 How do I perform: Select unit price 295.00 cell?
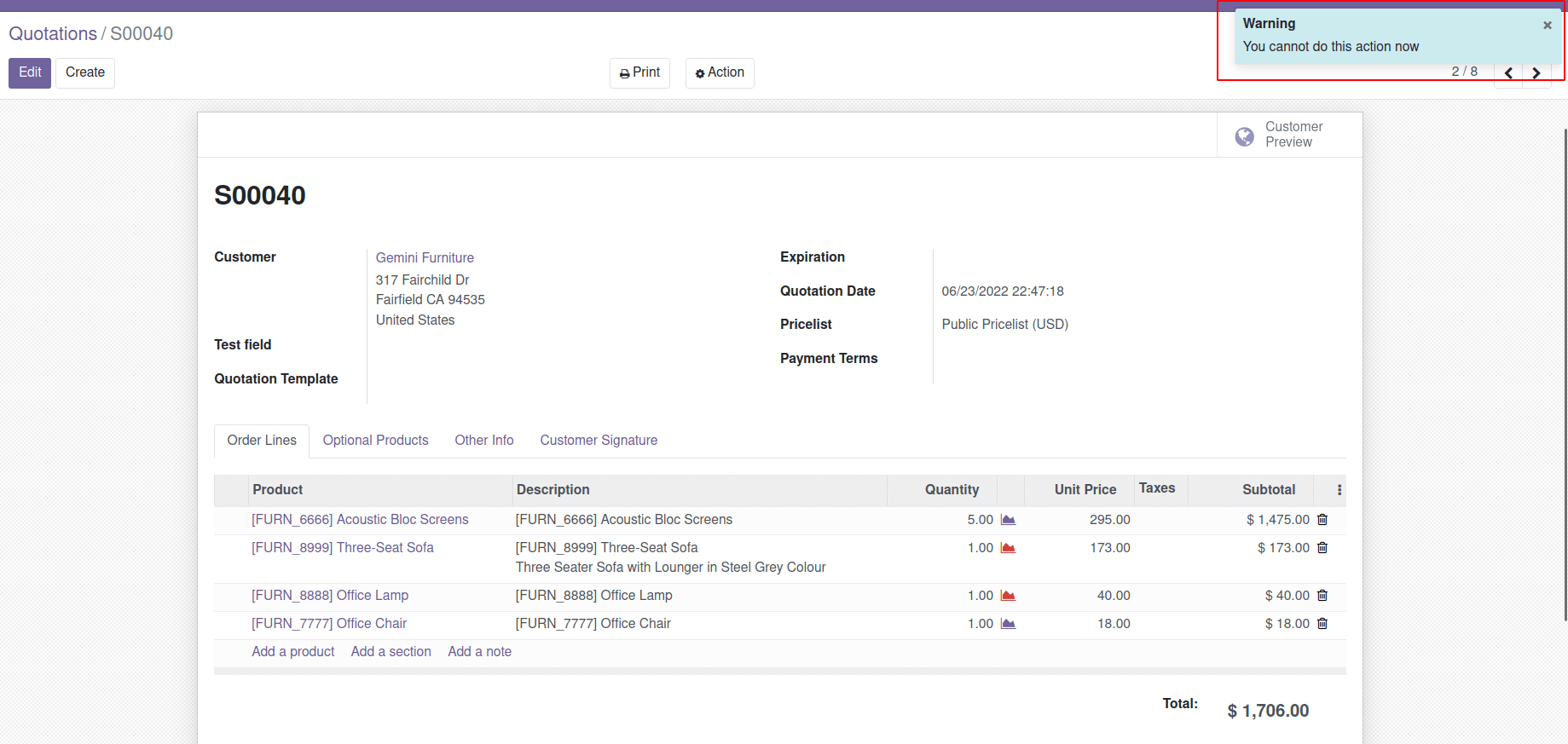point(1109,520)
